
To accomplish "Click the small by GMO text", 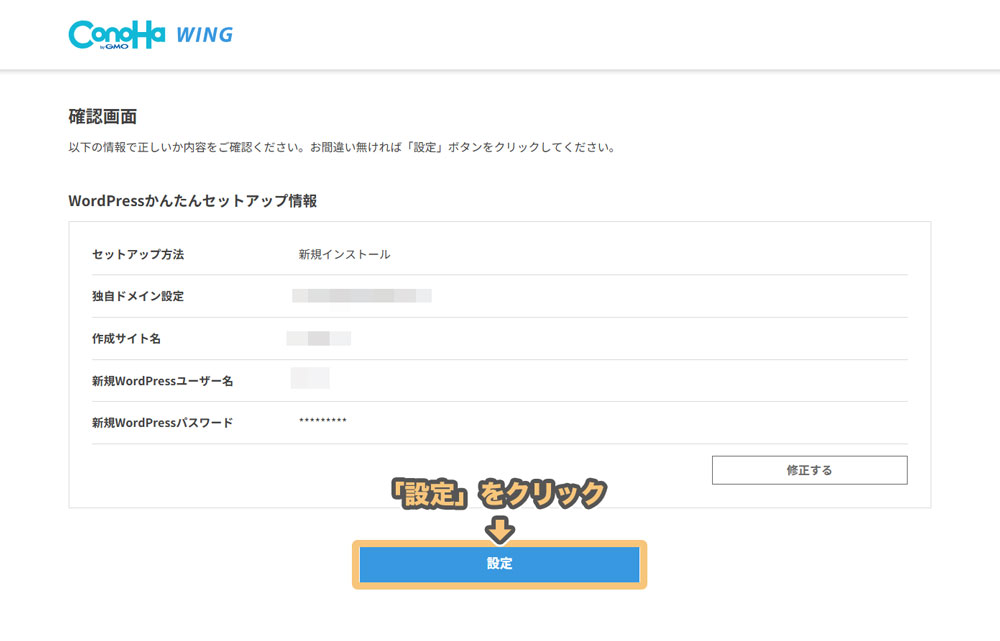I will click(114, 47).
